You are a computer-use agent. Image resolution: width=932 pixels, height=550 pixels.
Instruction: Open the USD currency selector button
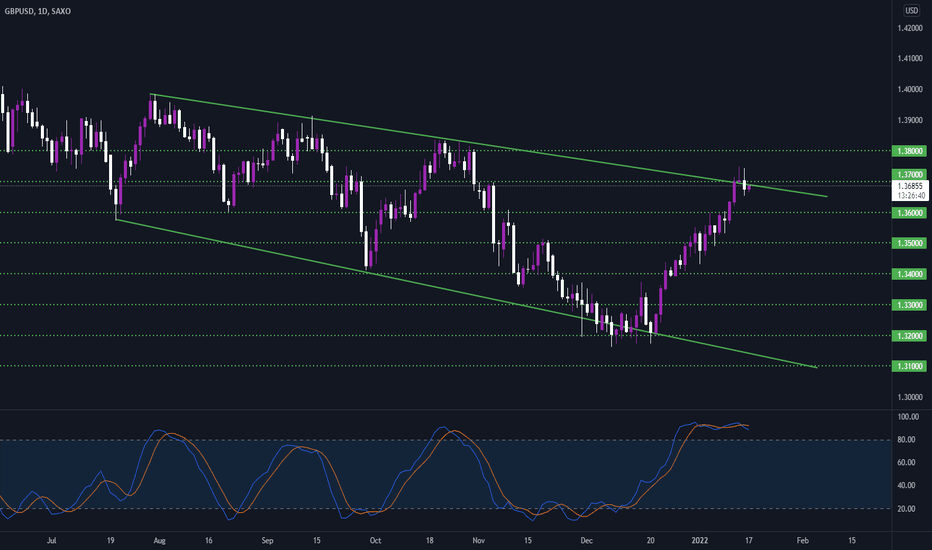point(911,11)
